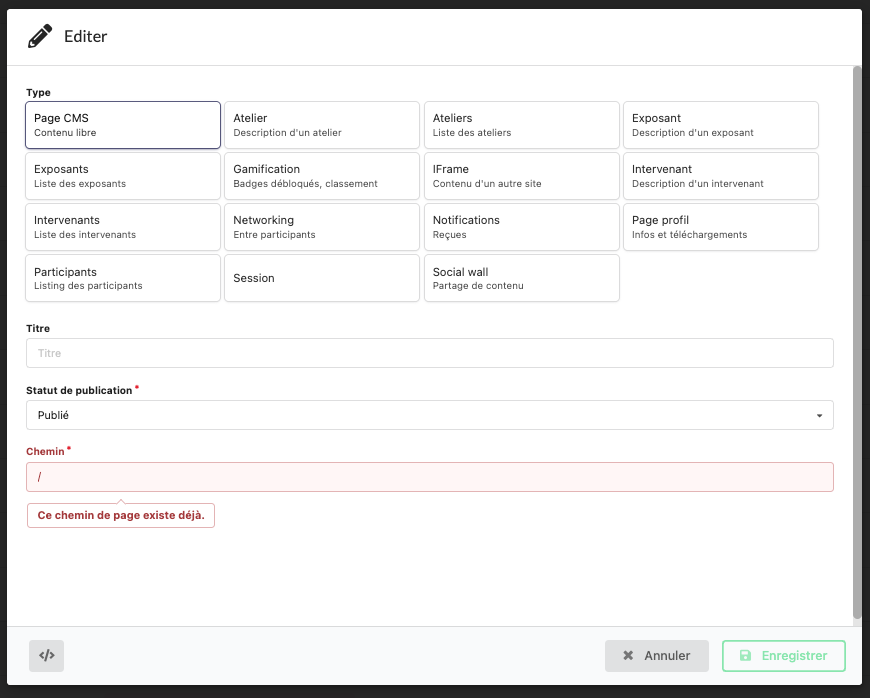
Task: Pick the Gamification page type
Action: 321,176
